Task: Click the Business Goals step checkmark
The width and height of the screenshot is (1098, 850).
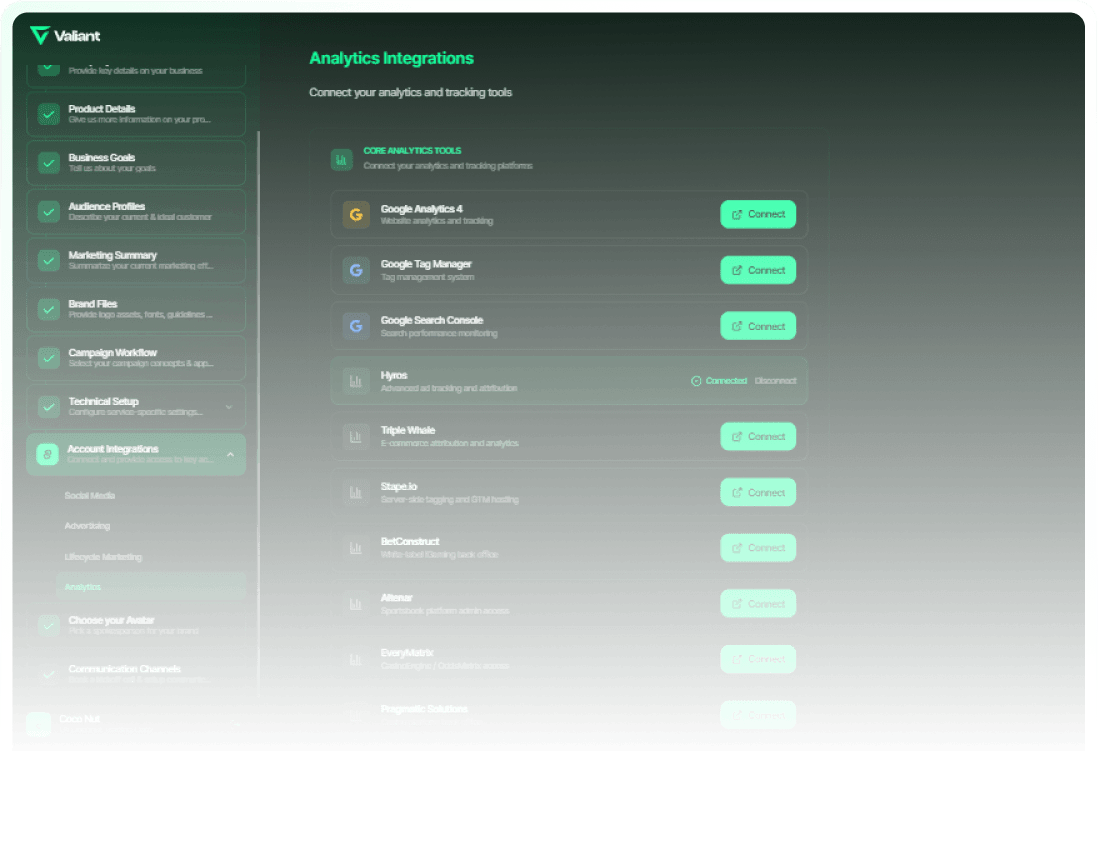Action: click(48, 162)
